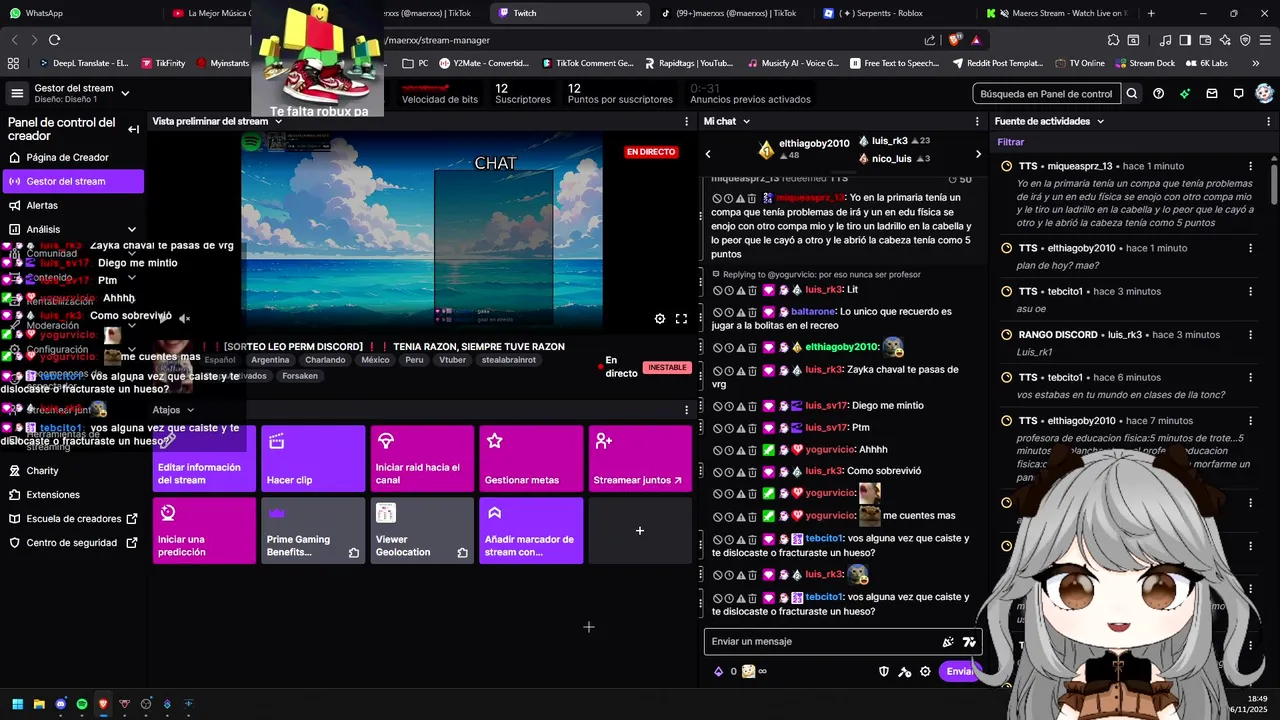Open Escuela de creadores link
The width and height of the screenshot is (1280, 720).
(72, 519)
